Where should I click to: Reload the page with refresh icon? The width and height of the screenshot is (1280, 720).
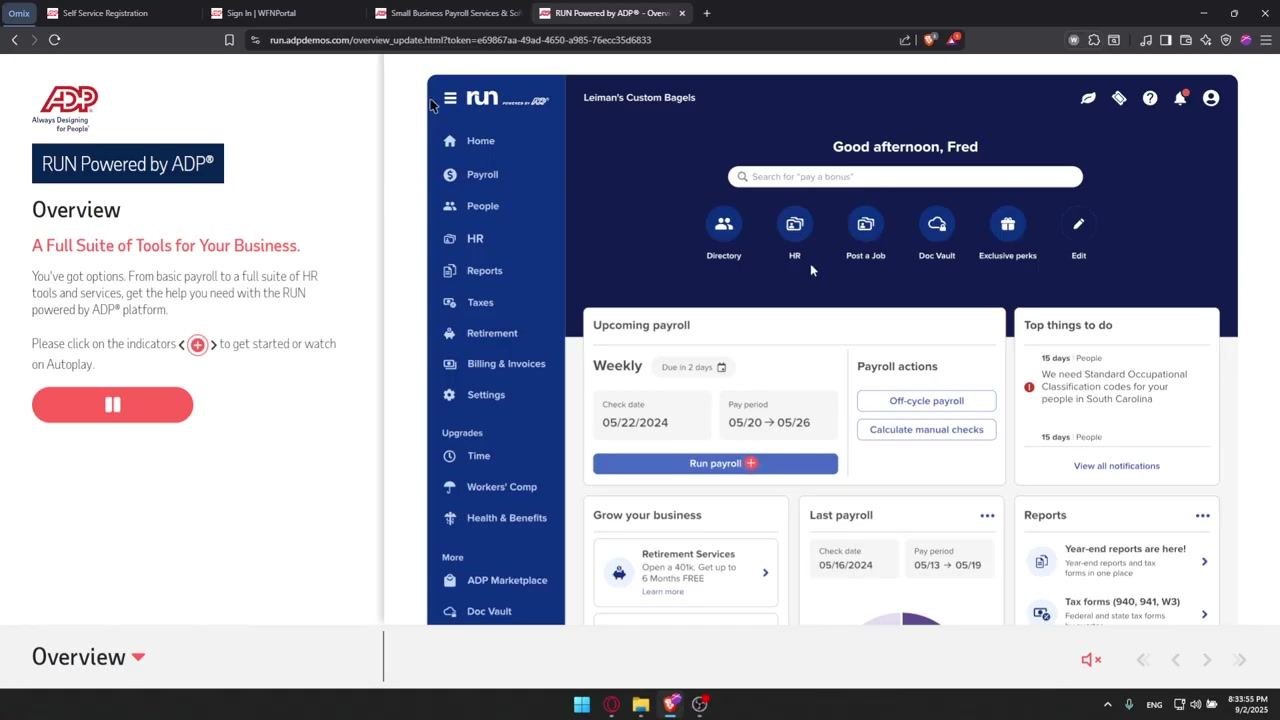(x=55, y=40)
